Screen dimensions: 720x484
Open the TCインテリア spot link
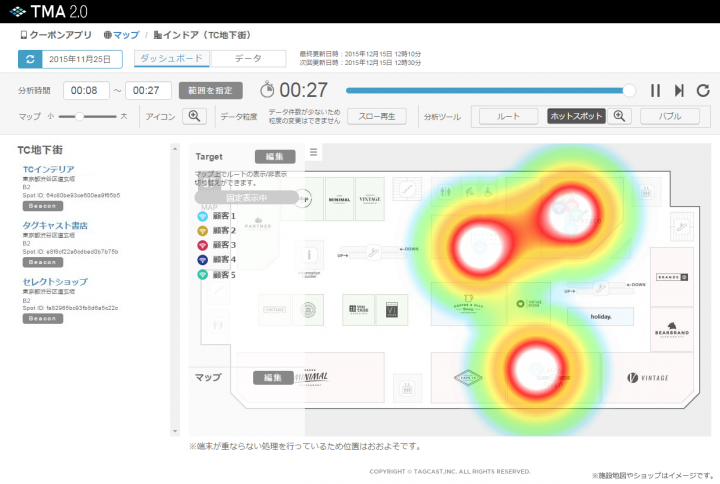tap(49, 169)
